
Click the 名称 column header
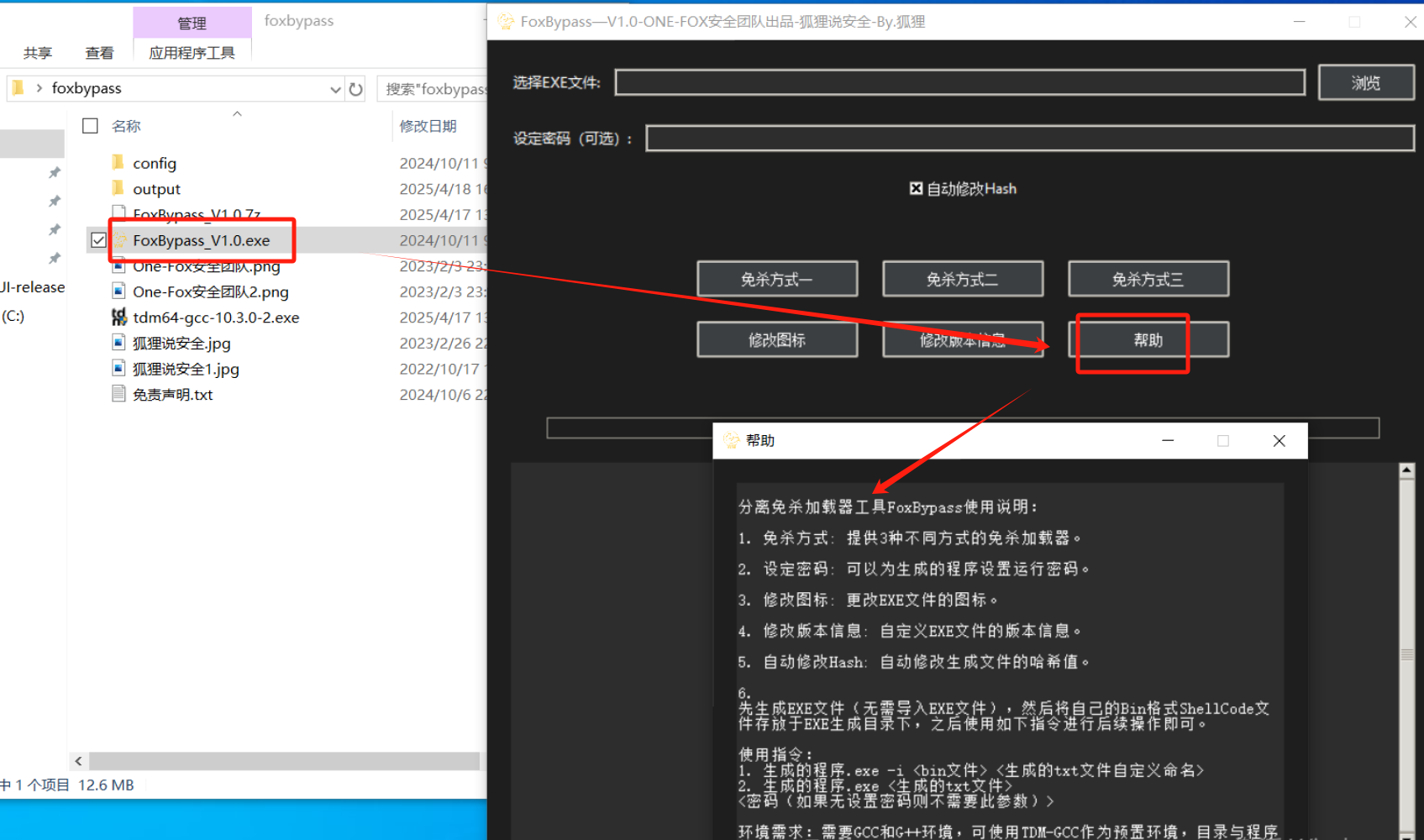[x=126, y=126]
